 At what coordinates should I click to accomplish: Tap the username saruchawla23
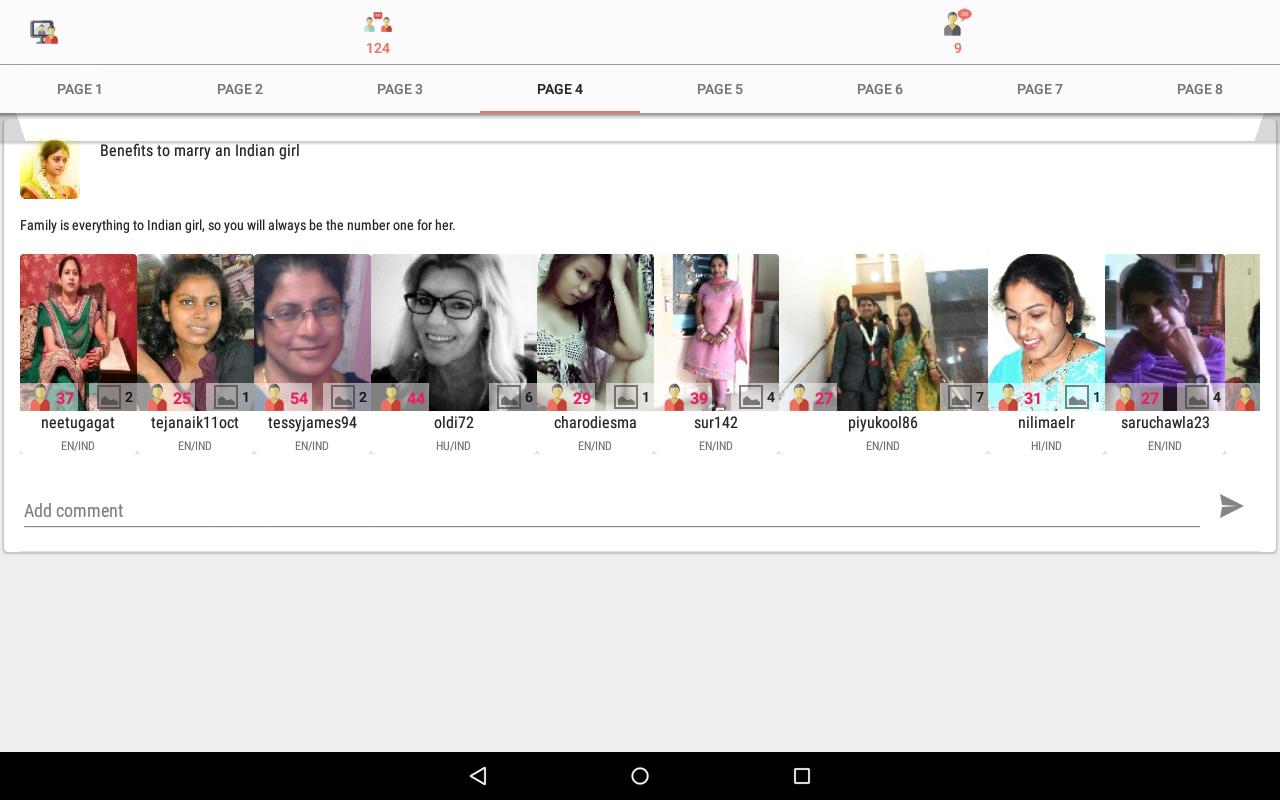point(1165,423)
